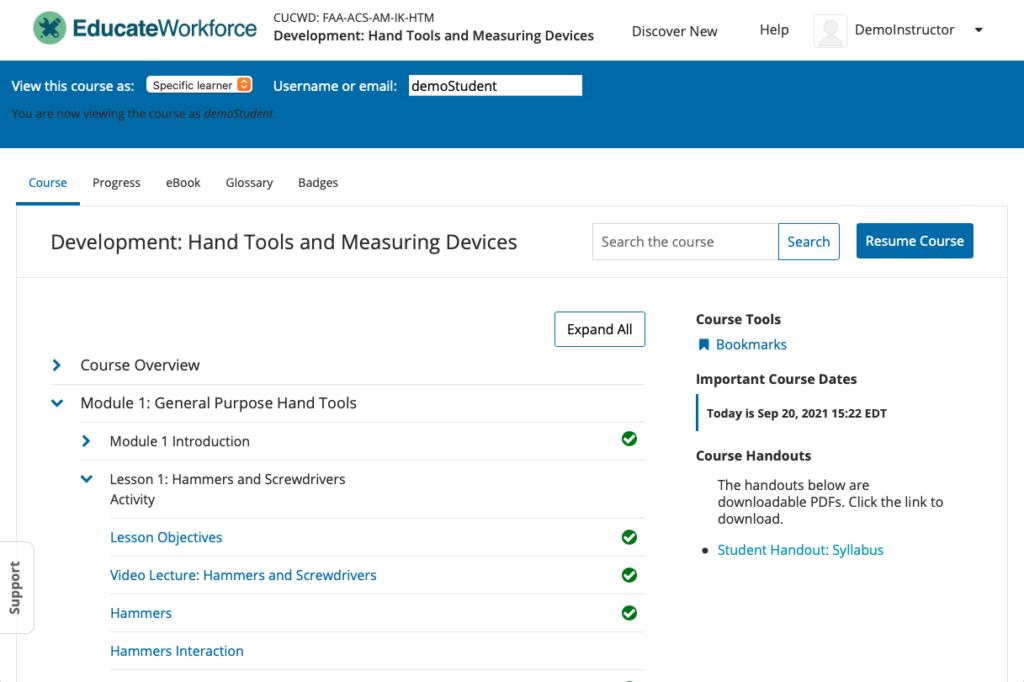Switch to the Course tab
The image size is (1024, 682).
[48, 183]
